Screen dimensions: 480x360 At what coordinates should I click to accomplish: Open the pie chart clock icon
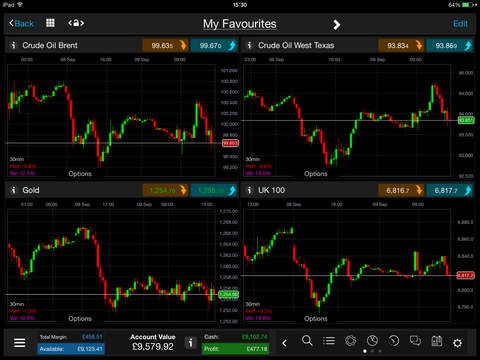(372, 341)
